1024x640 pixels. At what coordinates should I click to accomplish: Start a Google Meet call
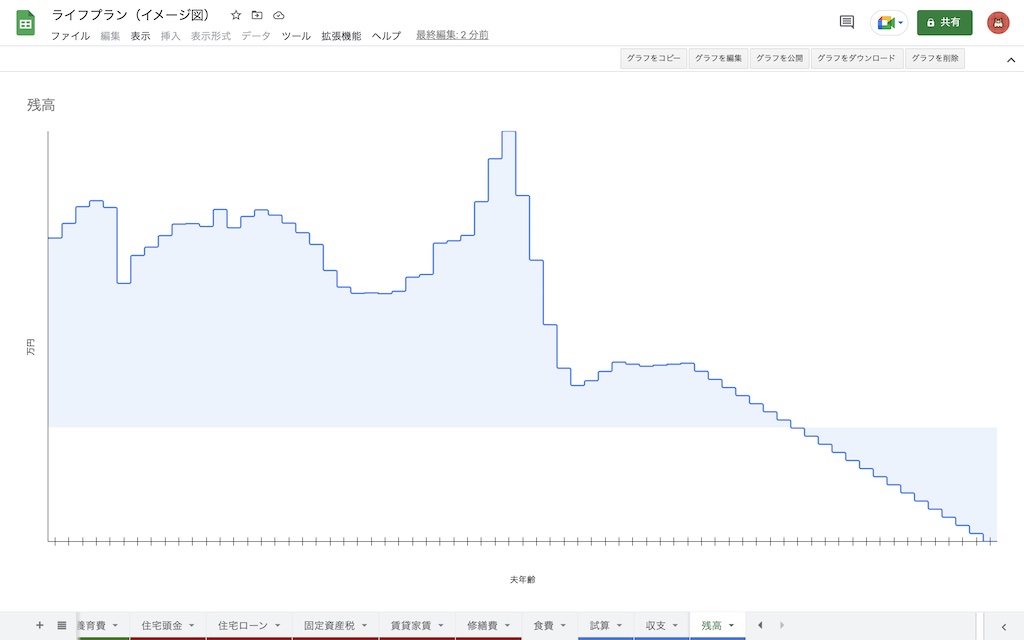tap(889, 23)
